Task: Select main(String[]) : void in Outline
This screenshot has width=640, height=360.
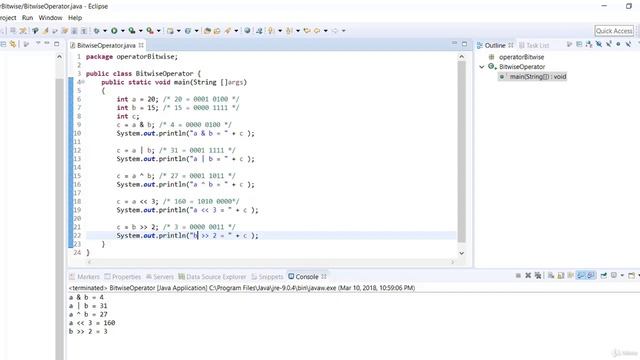Action: [x=532, y=76]
